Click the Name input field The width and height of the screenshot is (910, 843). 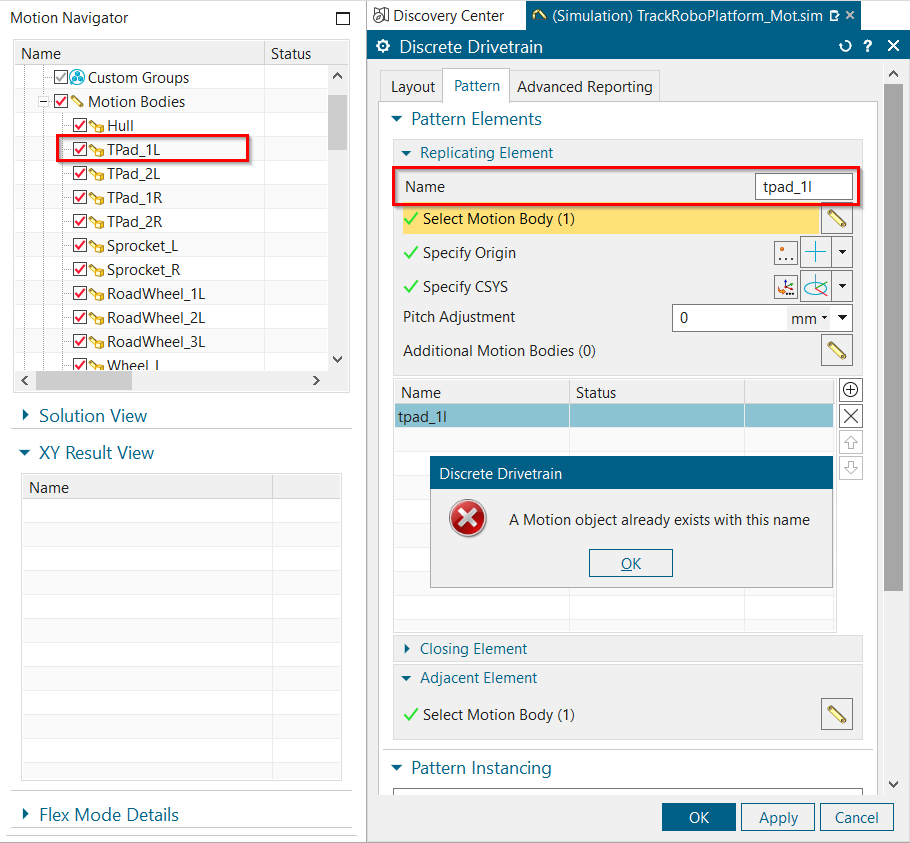[803, 187]
